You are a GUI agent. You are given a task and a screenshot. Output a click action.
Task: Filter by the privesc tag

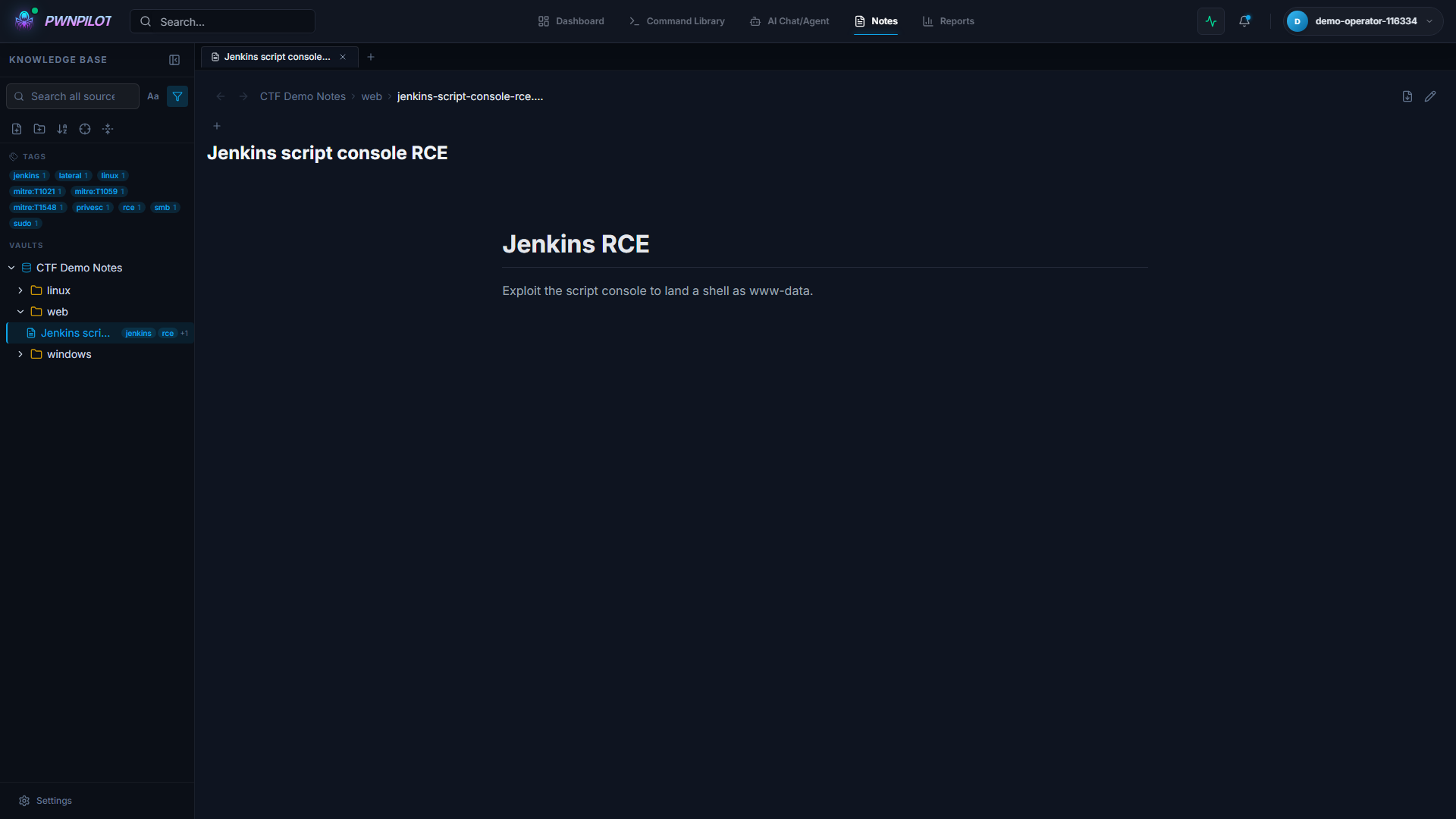coord(93,207)
